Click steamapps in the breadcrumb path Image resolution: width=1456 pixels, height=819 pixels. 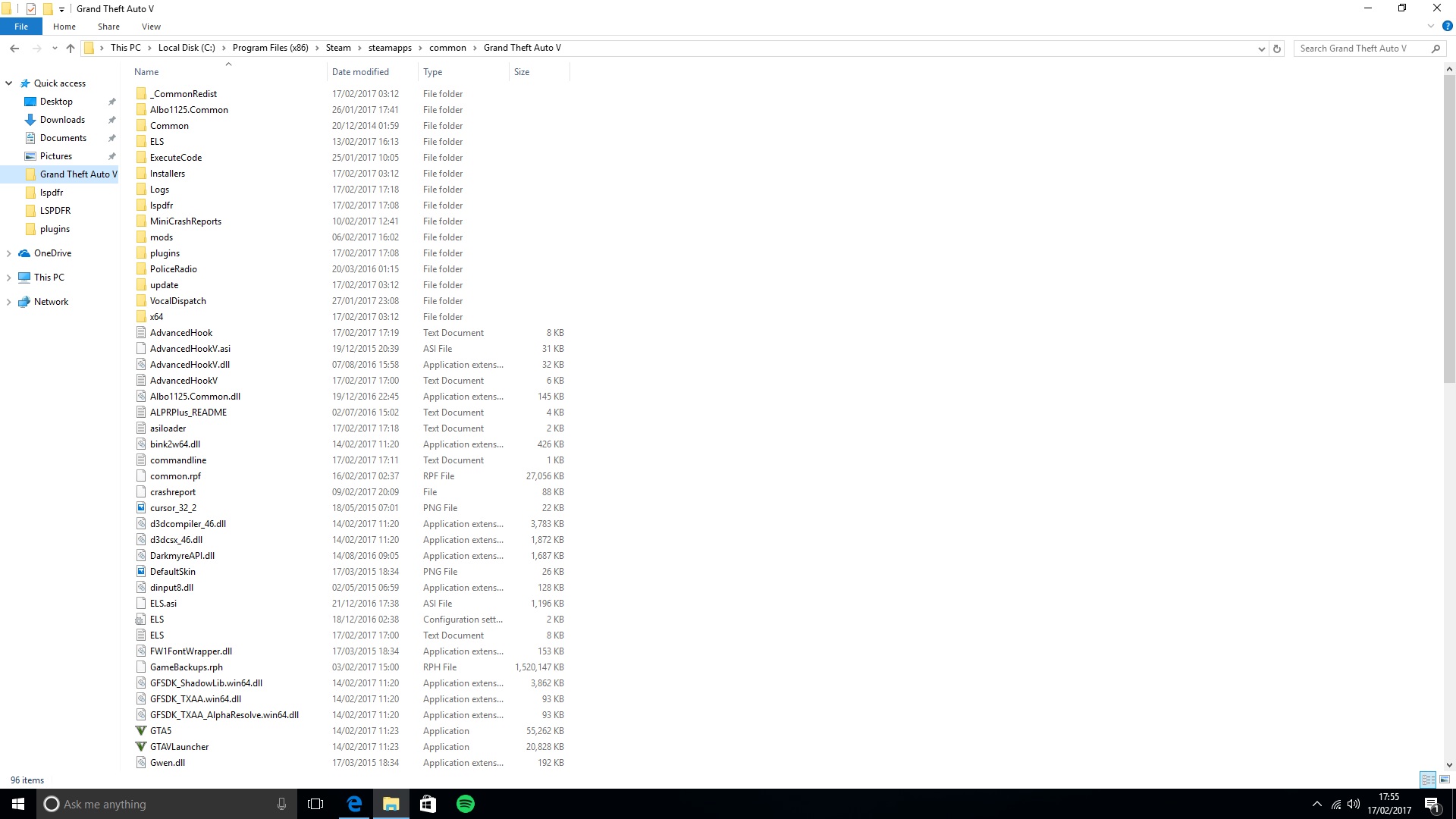(x=390, y=48)
